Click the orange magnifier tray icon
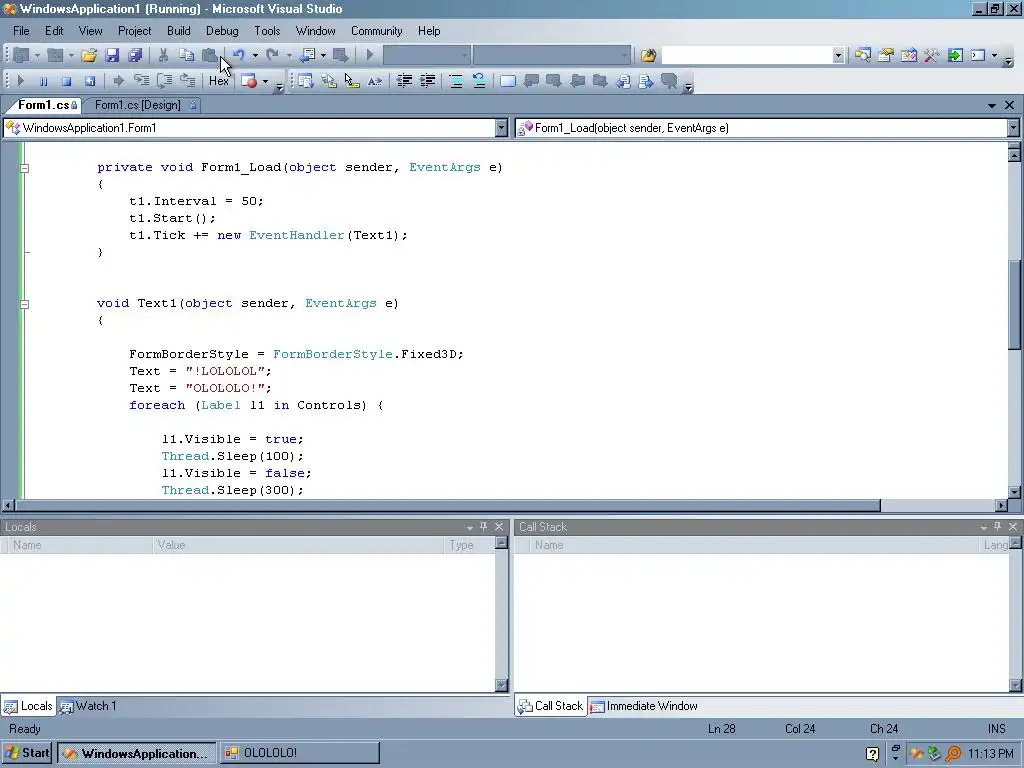Viewport: 1024px width, 768px height. click(x=953, y=754)
